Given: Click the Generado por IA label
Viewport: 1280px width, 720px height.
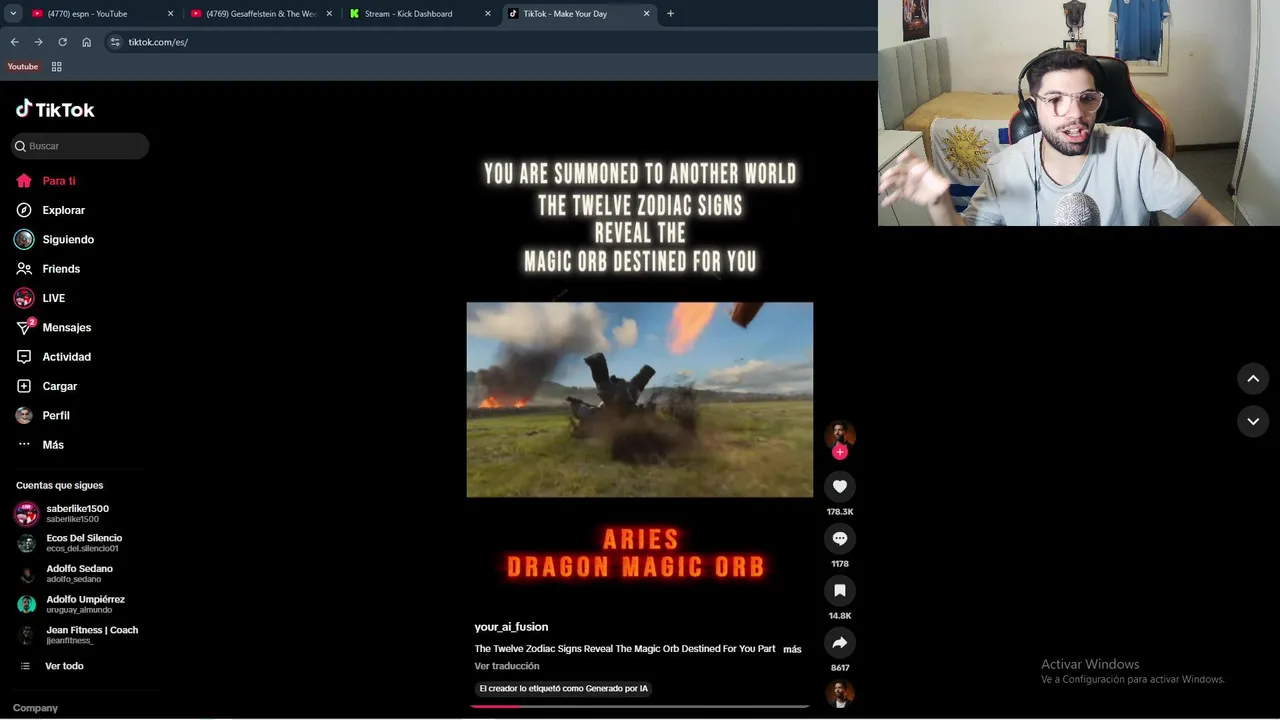Looking at the screenshot, I should 564,688.
